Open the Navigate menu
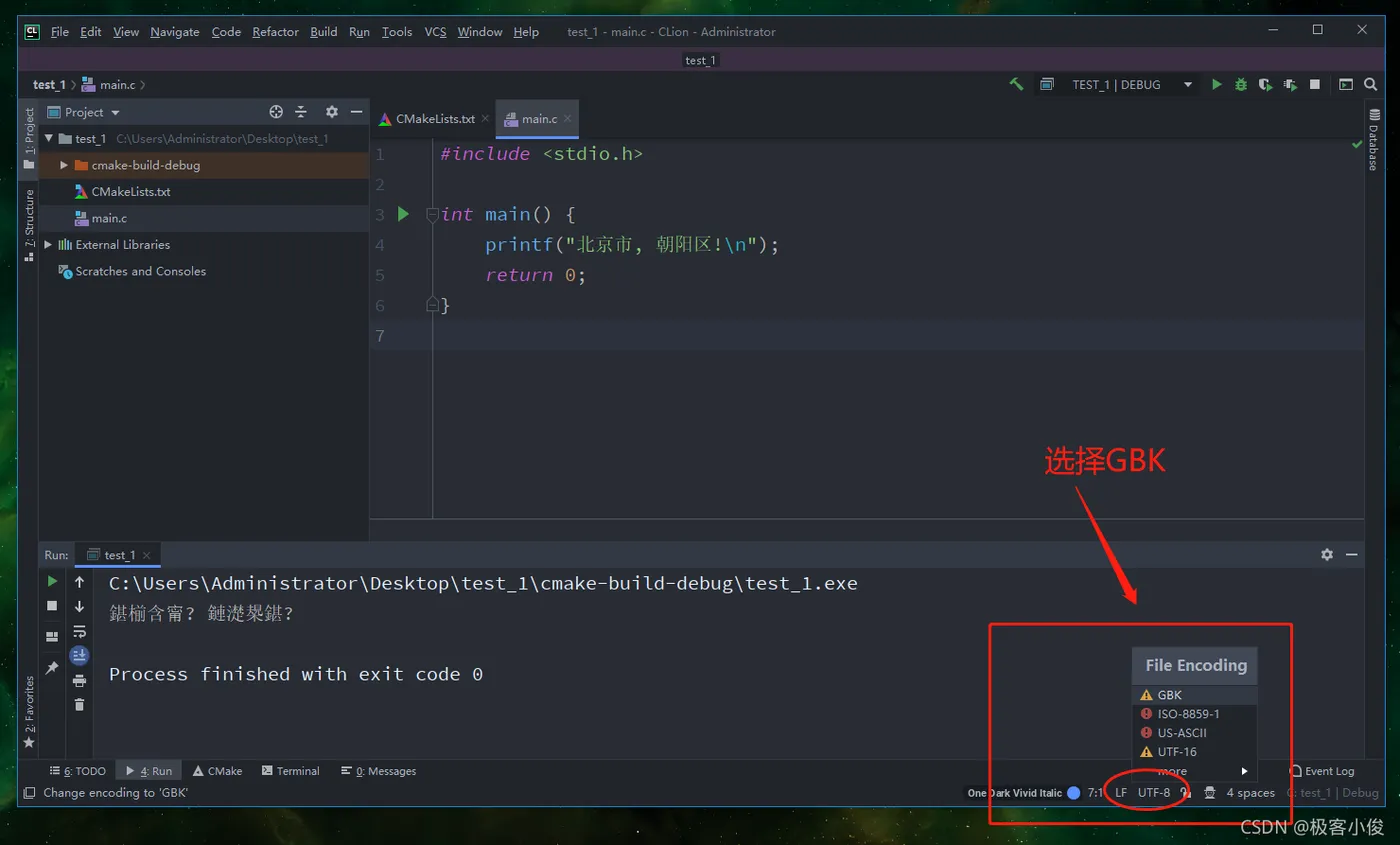This screenshot has width=1400, height=845. click(x=175, y=32)
